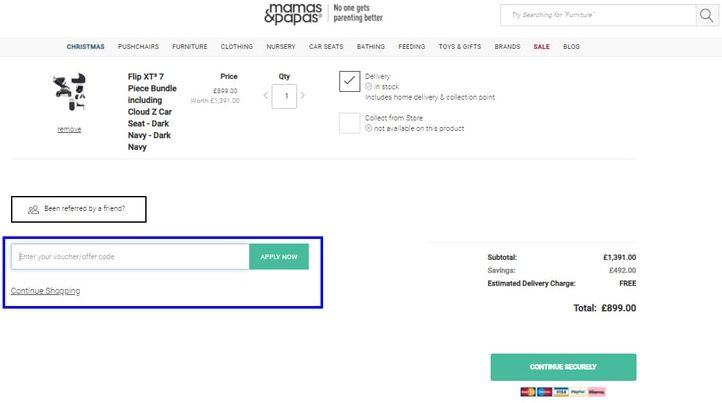The height and width of the screenshot is (403, 722).
Task: Decrease quantity with left arrow
Action: click(x=265, y=95)
